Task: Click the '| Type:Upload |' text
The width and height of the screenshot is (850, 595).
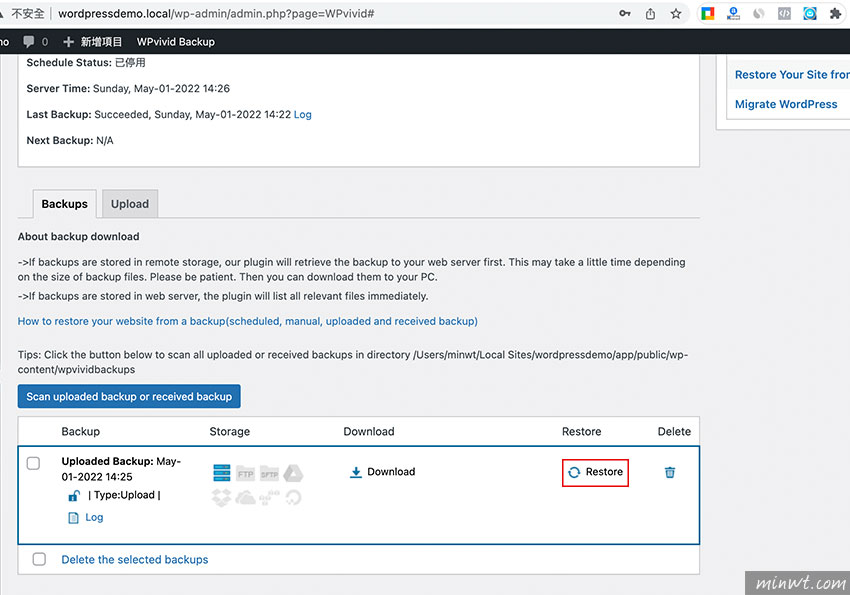Action: point(124,495)
